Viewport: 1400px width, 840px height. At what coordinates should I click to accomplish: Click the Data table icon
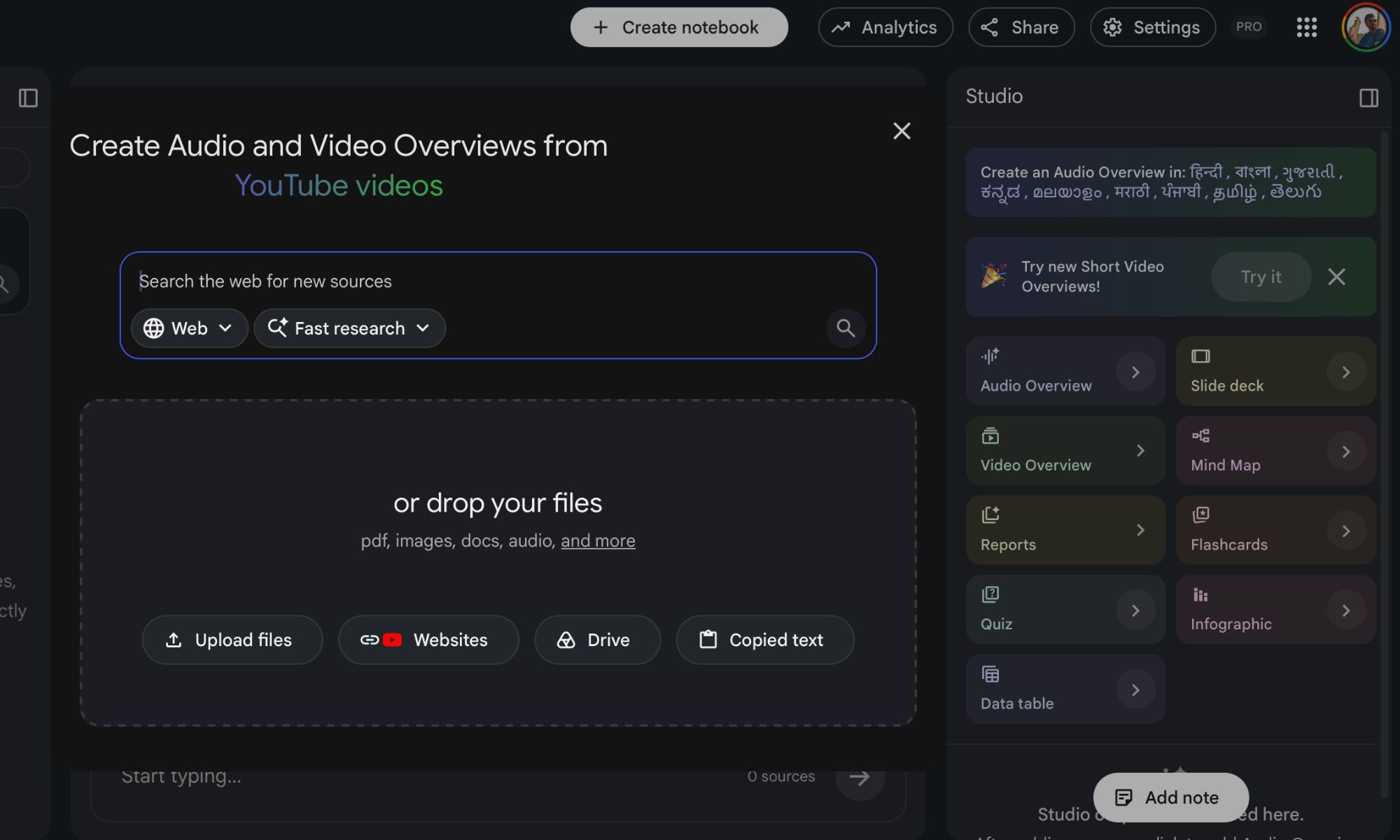(990, 674)
